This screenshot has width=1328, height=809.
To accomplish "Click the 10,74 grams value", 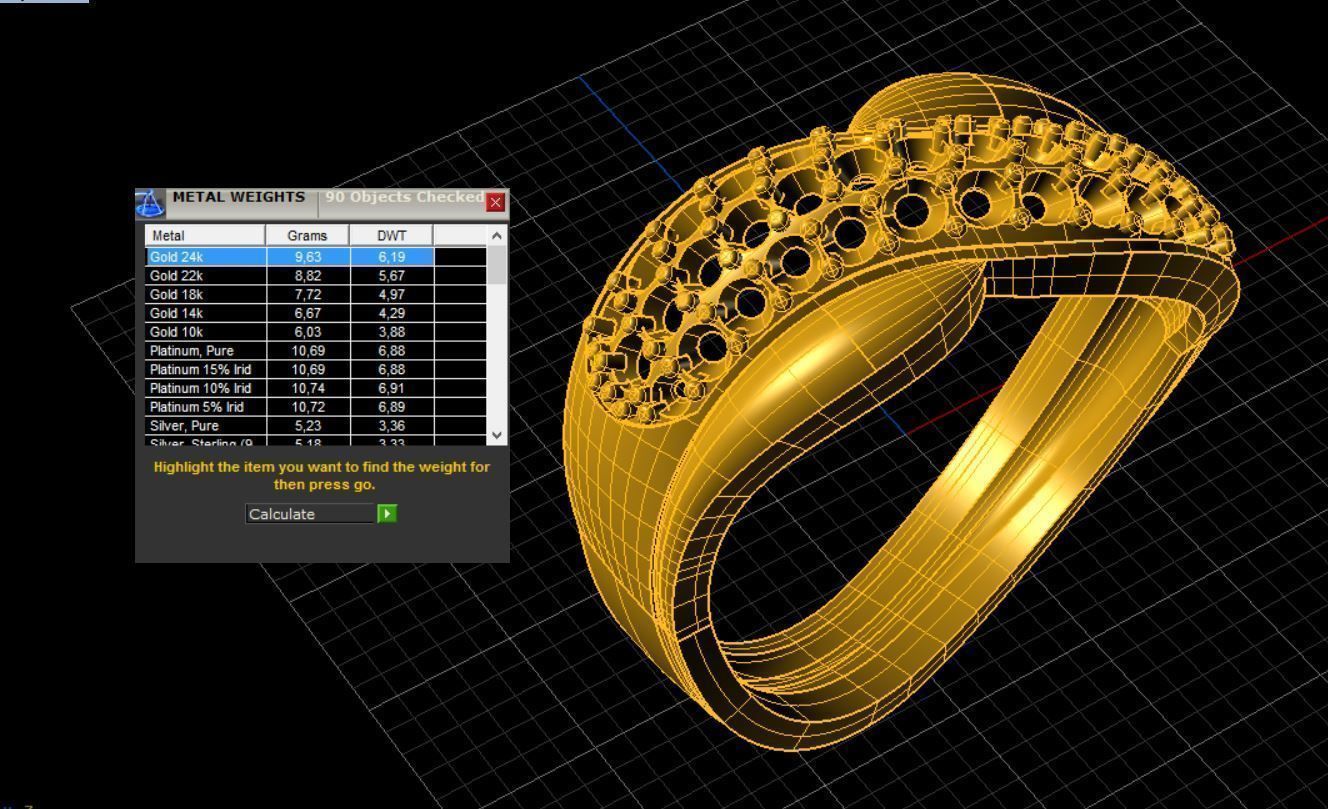I will pyautogui.click(x=308, y=388).
